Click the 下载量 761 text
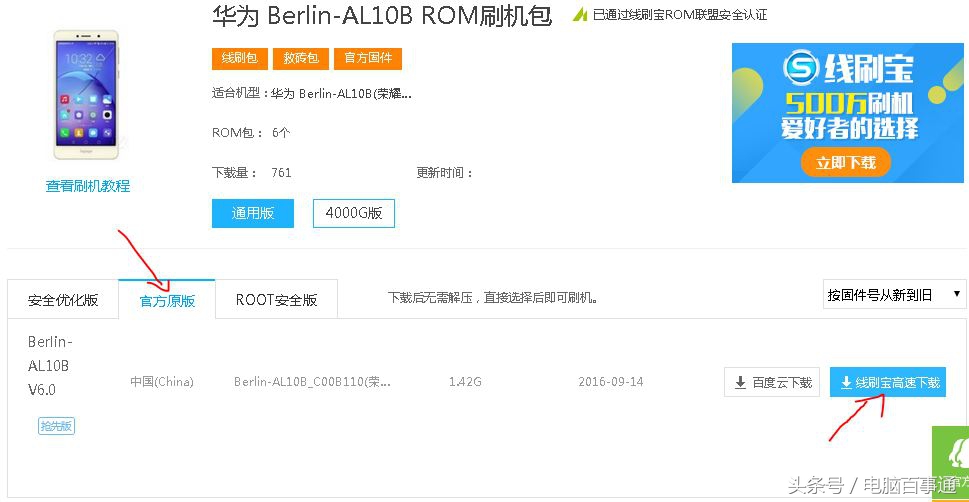The width and height of the screenshot is (969, 502). point(252,172)
